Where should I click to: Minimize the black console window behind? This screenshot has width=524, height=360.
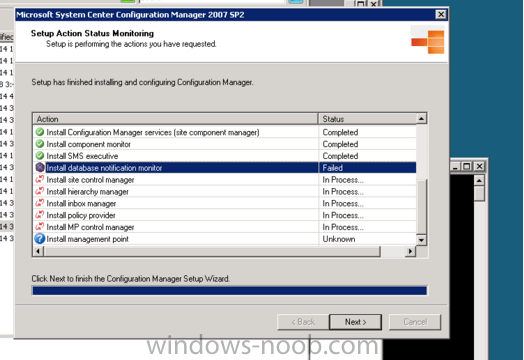(x=455, y=166)
